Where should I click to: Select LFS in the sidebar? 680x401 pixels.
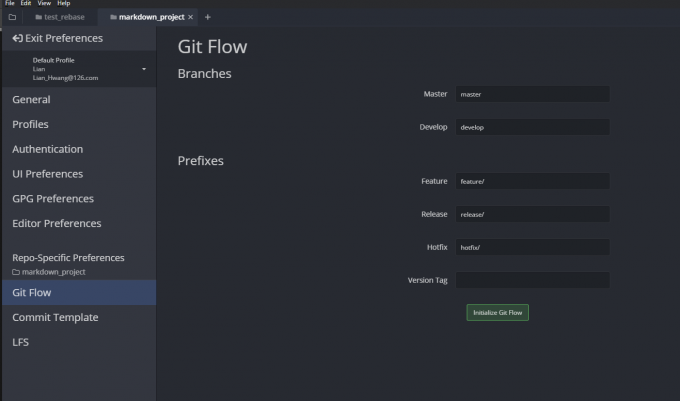click(x=21, y=342)
